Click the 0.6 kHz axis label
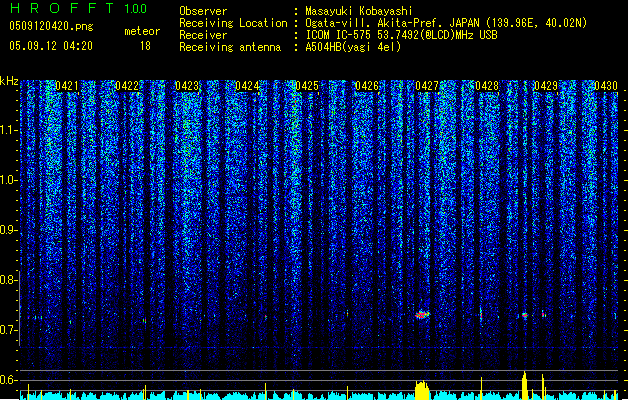The width and height of the screenshot is (629, 400). (x=9, y=380)
